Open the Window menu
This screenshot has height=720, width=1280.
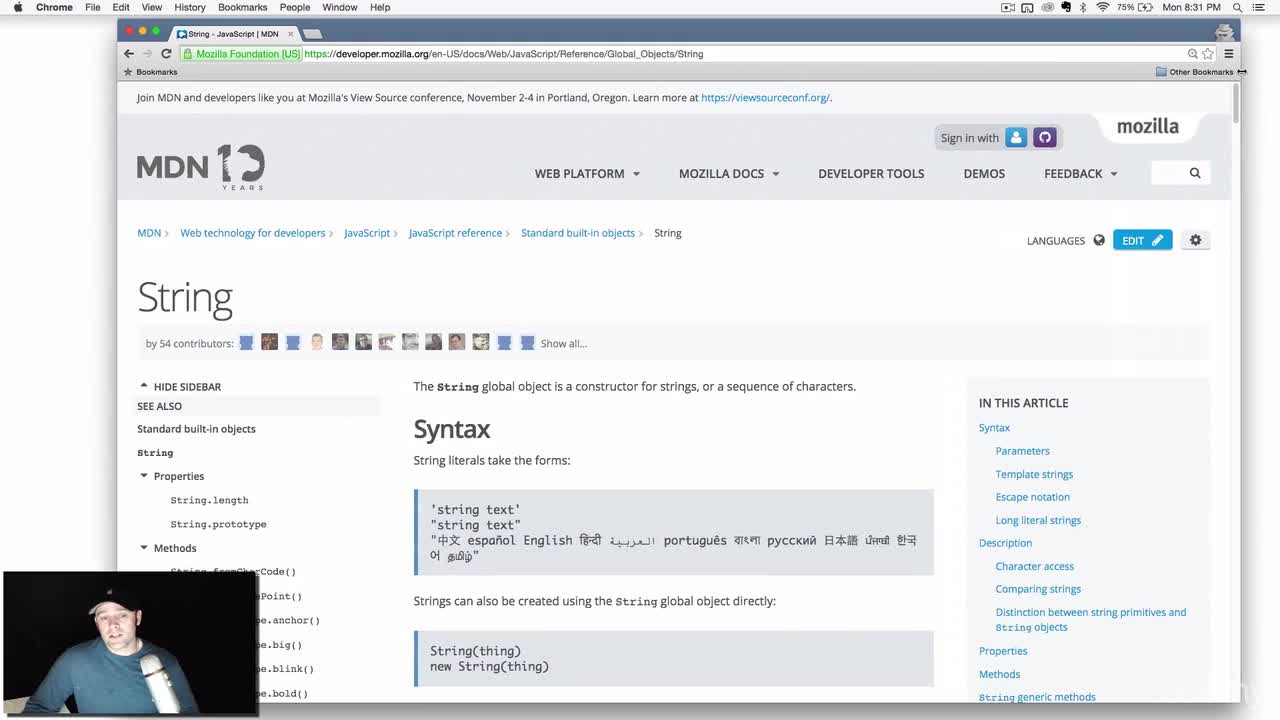click(x=340, y=7)
